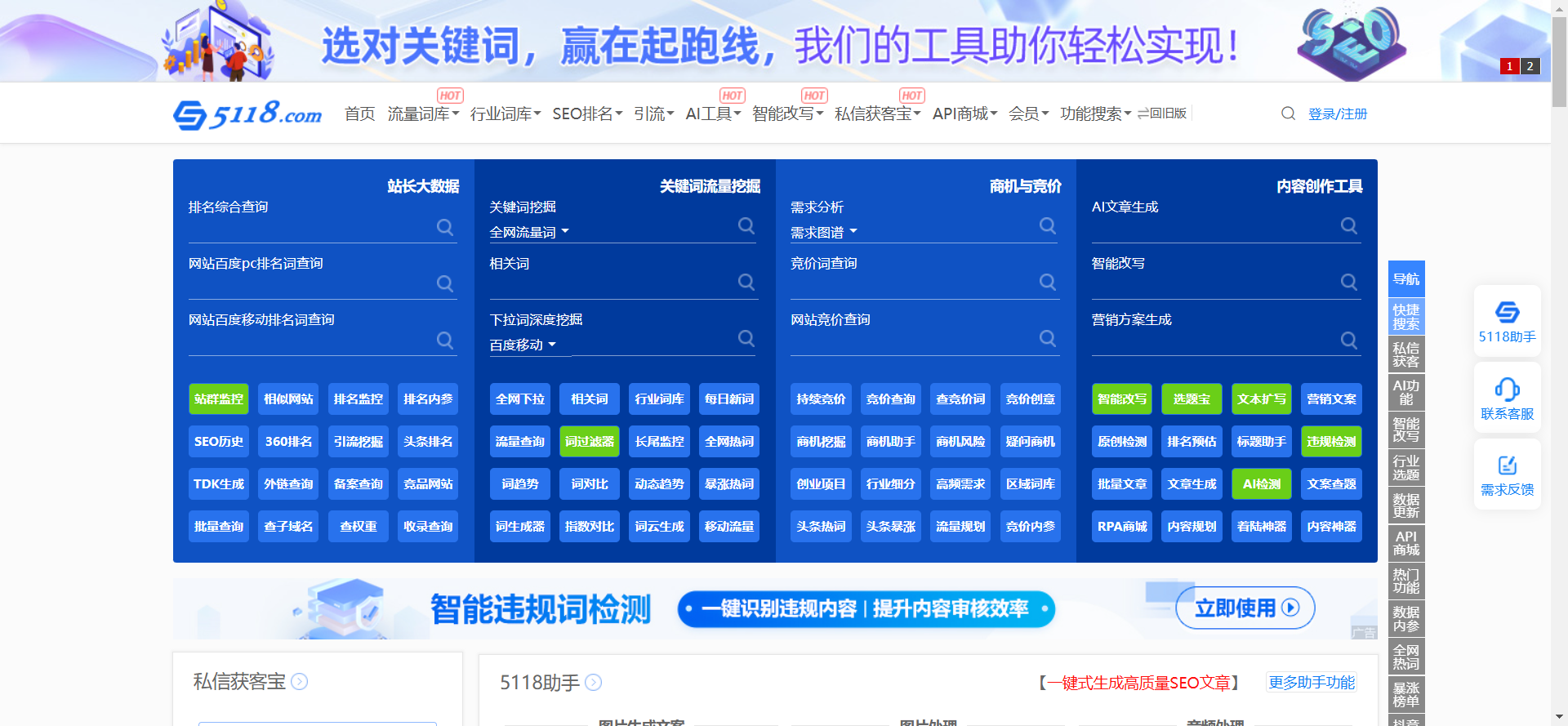Click search icon for 营销方案生成
Viewport: 1568px width, 726px height.
click(1349, 340)
